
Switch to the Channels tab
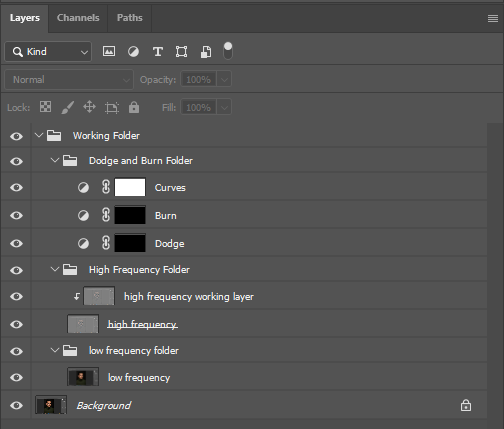tap(78, 18)
